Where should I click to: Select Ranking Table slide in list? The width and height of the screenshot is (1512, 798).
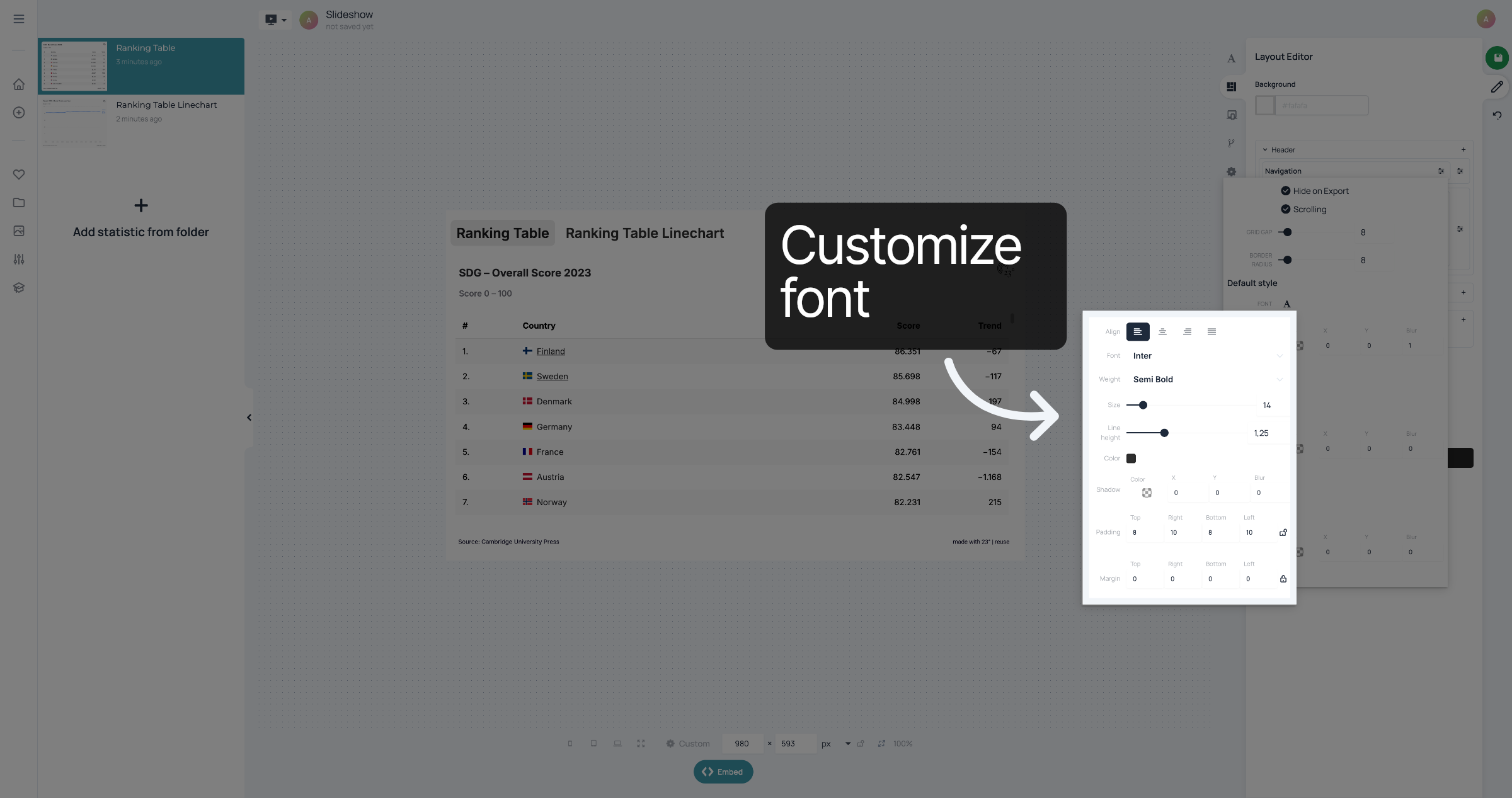pos(141,66)
